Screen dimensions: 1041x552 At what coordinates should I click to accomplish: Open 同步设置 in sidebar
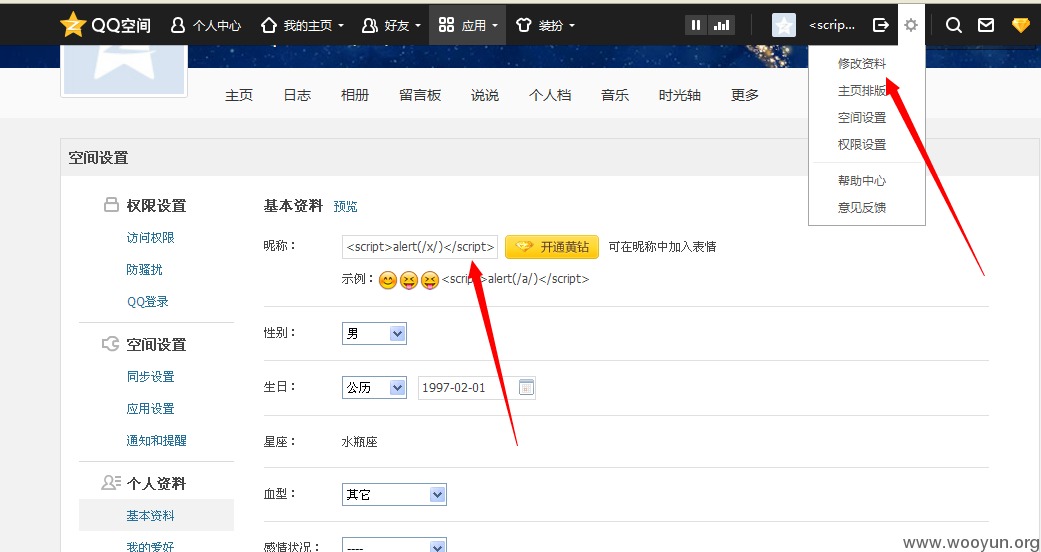pos(151,377)
